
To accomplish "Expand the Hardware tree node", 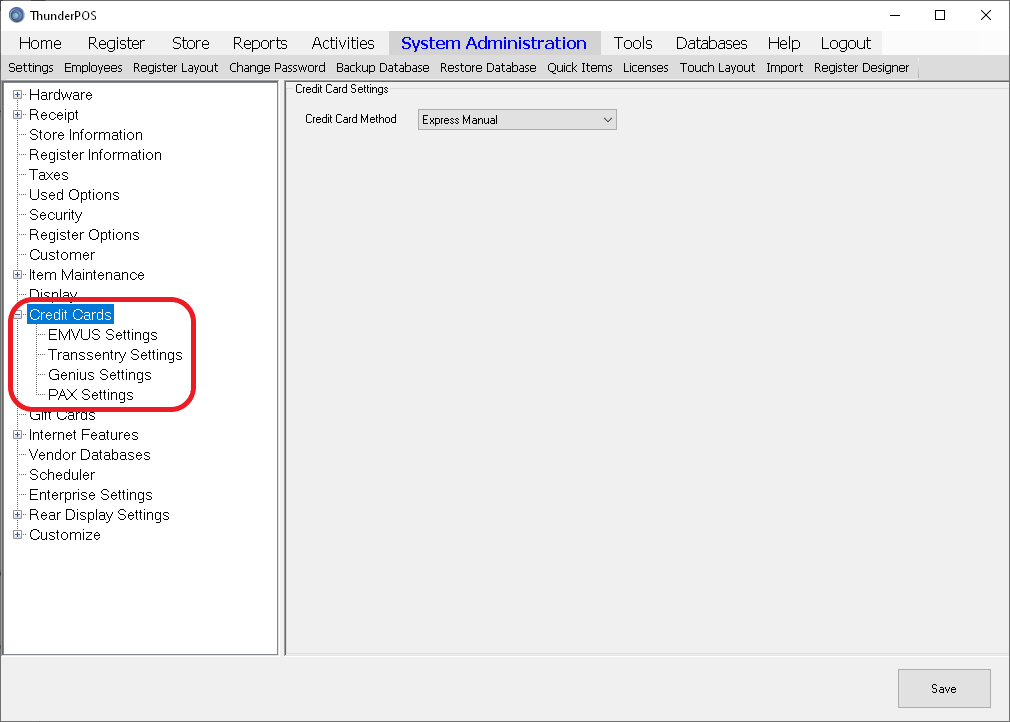I will (x=18, y=95).
